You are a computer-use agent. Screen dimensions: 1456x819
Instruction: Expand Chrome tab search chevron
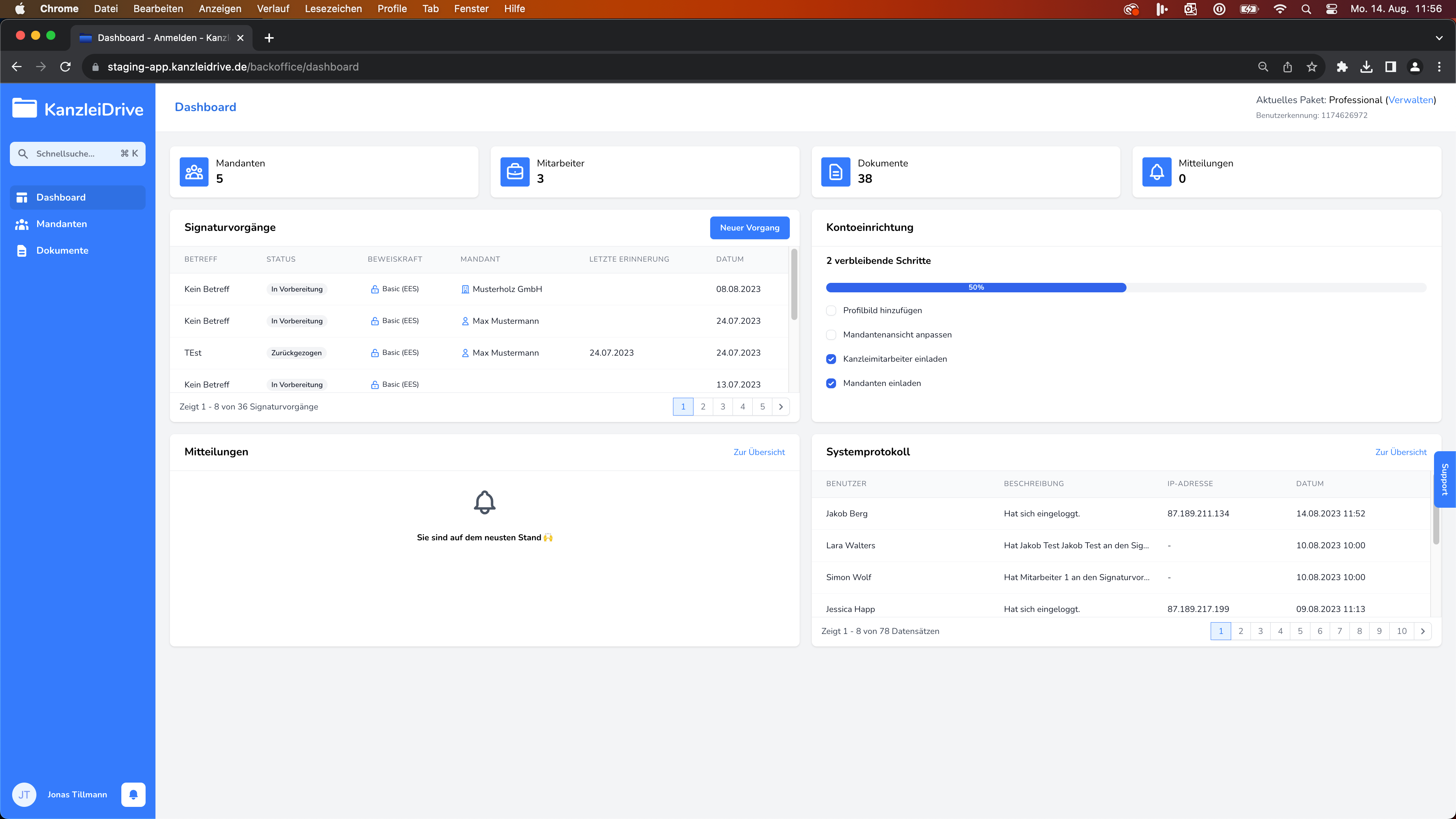1439,38
